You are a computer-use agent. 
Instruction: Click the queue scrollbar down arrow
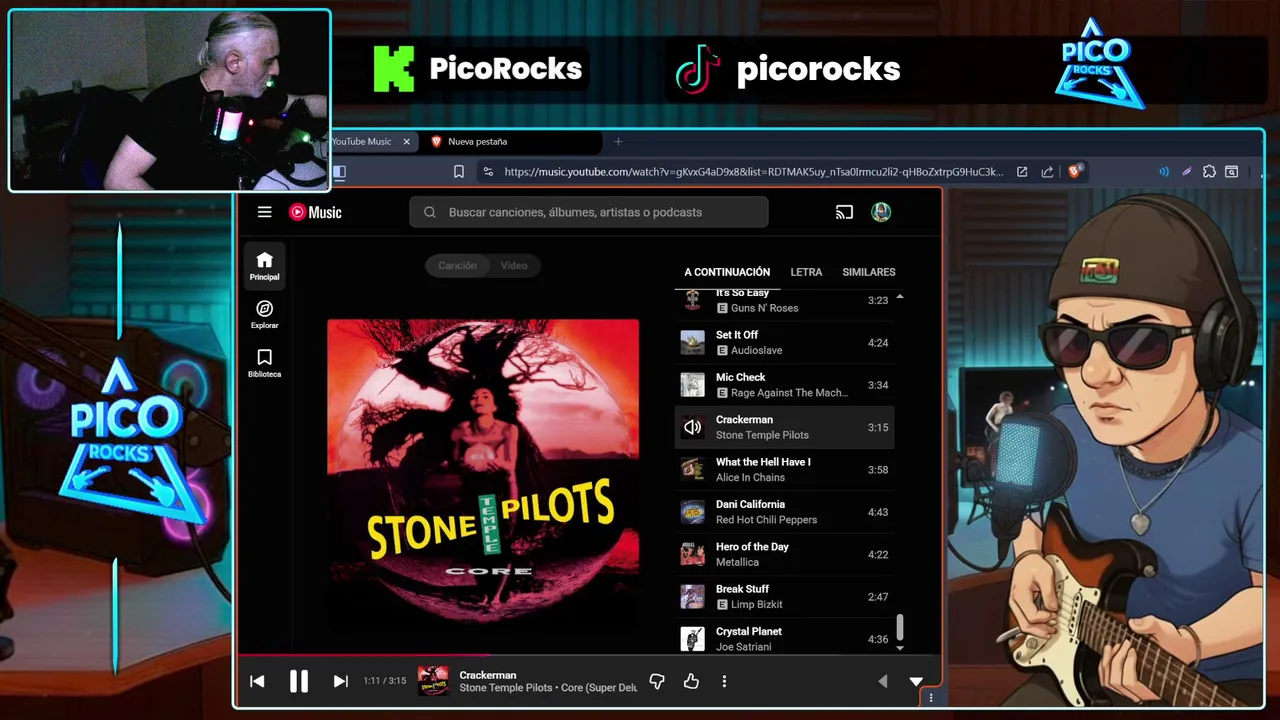tap(900, 648)
